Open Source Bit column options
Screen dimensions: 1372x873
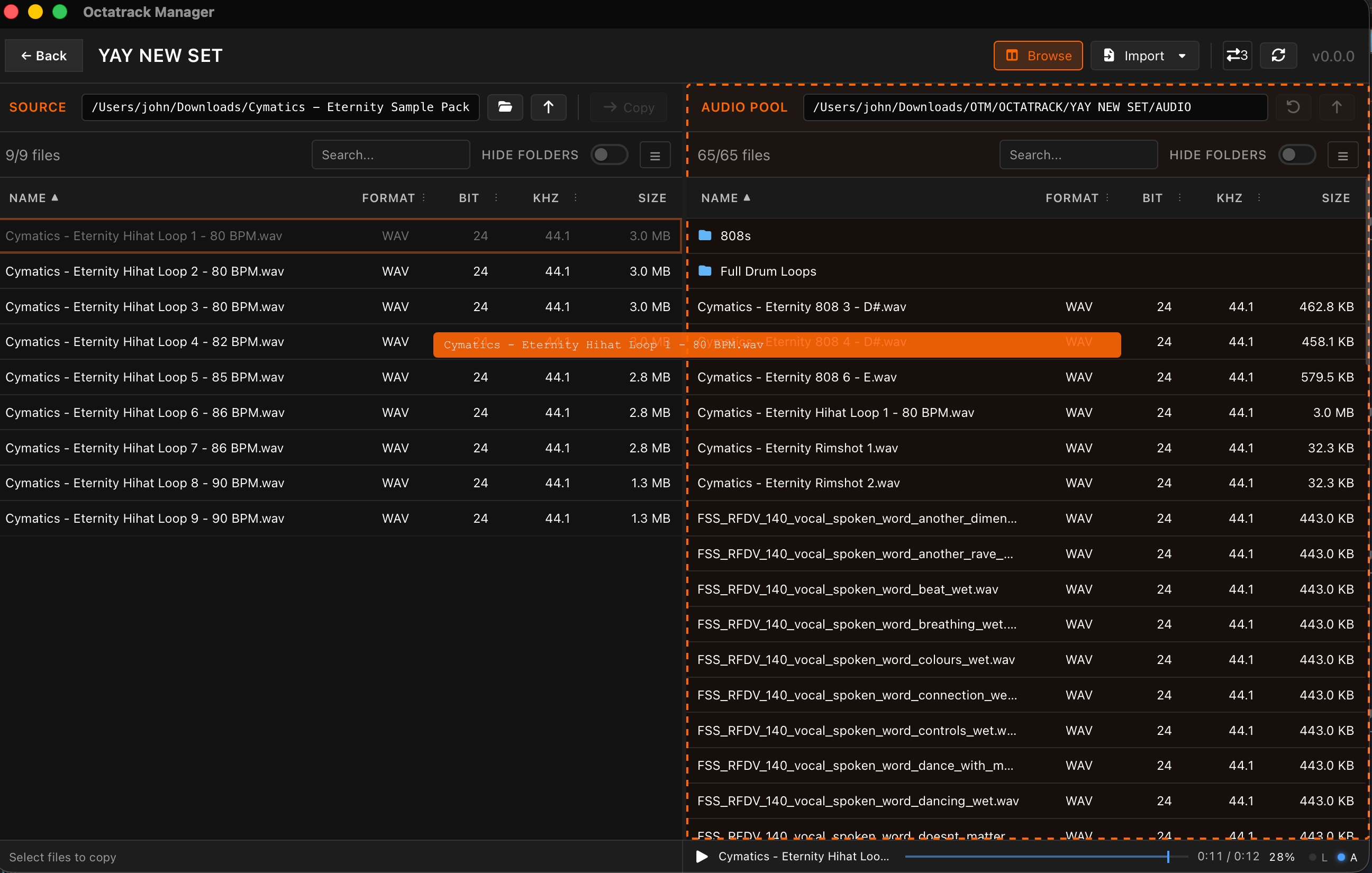(x=496, y=198)
